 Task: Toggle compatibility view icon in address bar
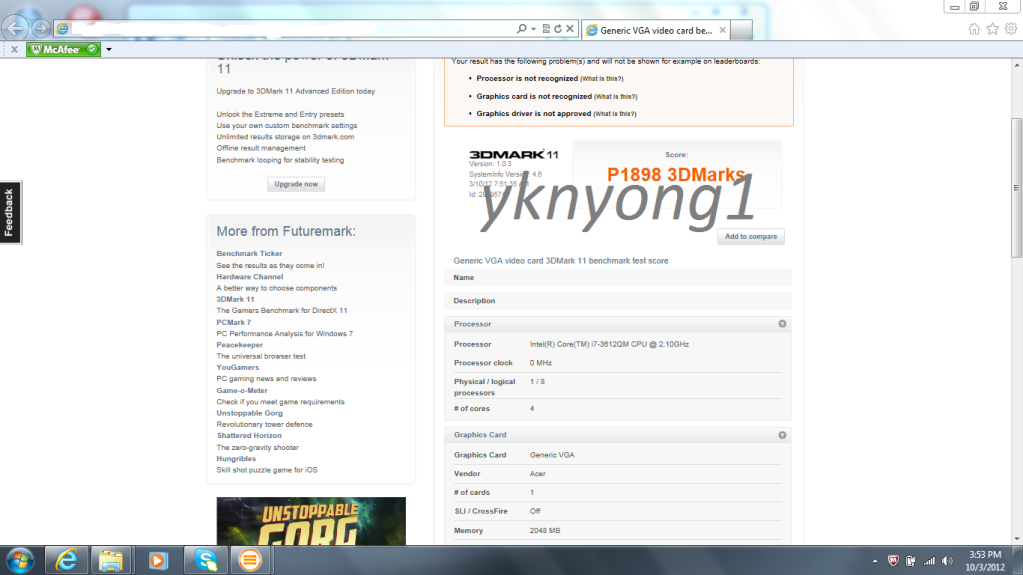coord(546,29)
